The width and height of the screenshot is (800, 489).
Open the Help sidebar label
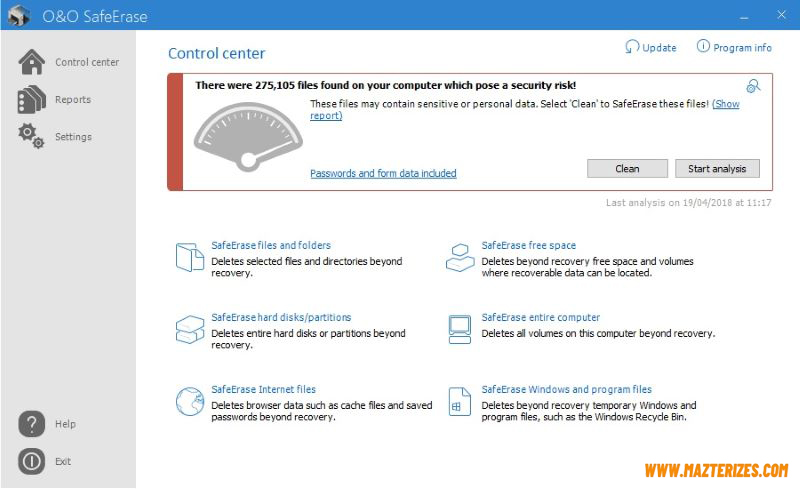tap(65, 424)
